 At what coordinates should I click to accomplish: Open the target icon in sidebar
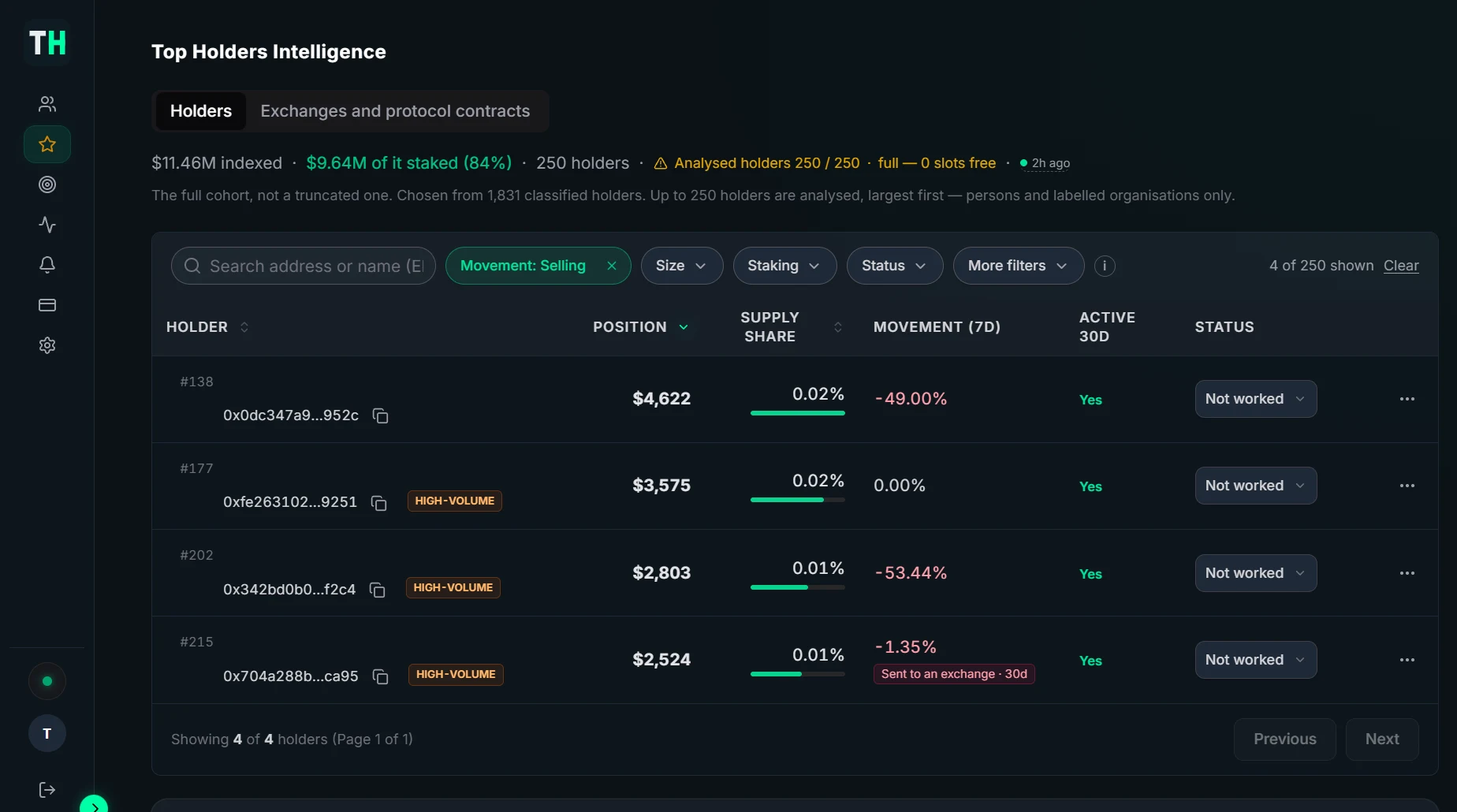47,184
